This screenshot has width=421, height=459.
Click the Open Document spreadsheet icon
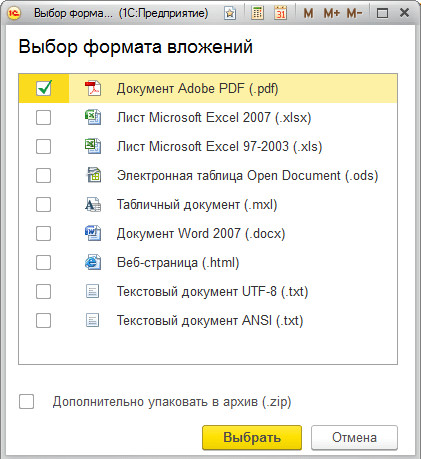pyautogui.click(x=93, y=175)
